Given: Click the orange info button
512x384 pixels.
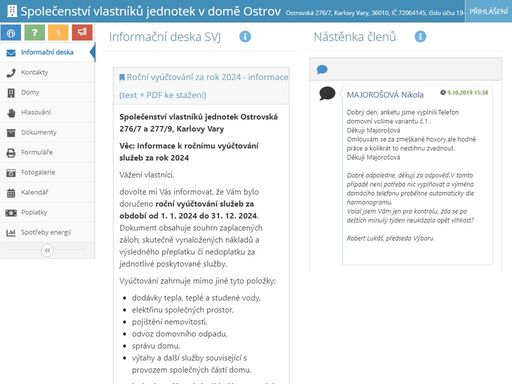Looking at the screenshot, I should click(58, 33).
